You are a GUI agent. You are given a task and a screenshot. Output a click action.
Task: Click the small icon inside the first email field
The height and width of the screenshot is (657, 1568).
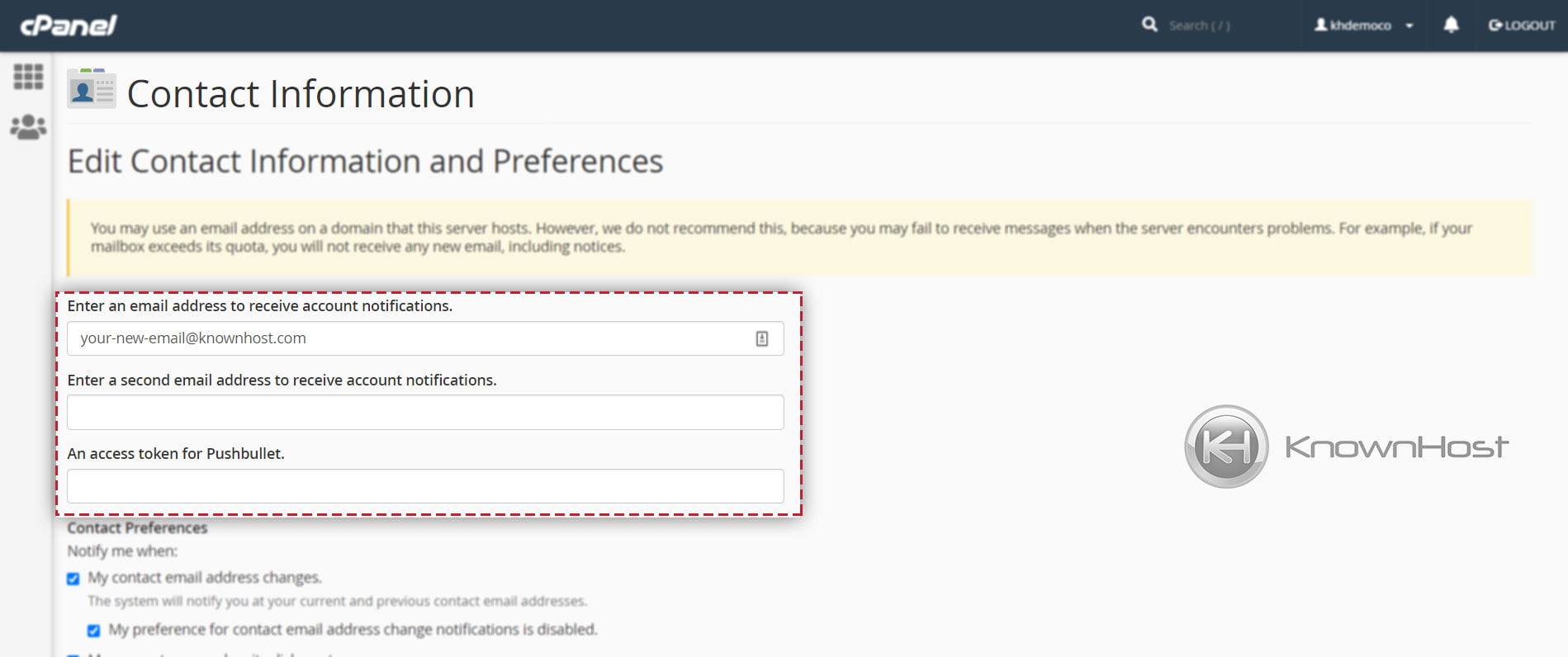pyautogui.click(x=762, y=338)
